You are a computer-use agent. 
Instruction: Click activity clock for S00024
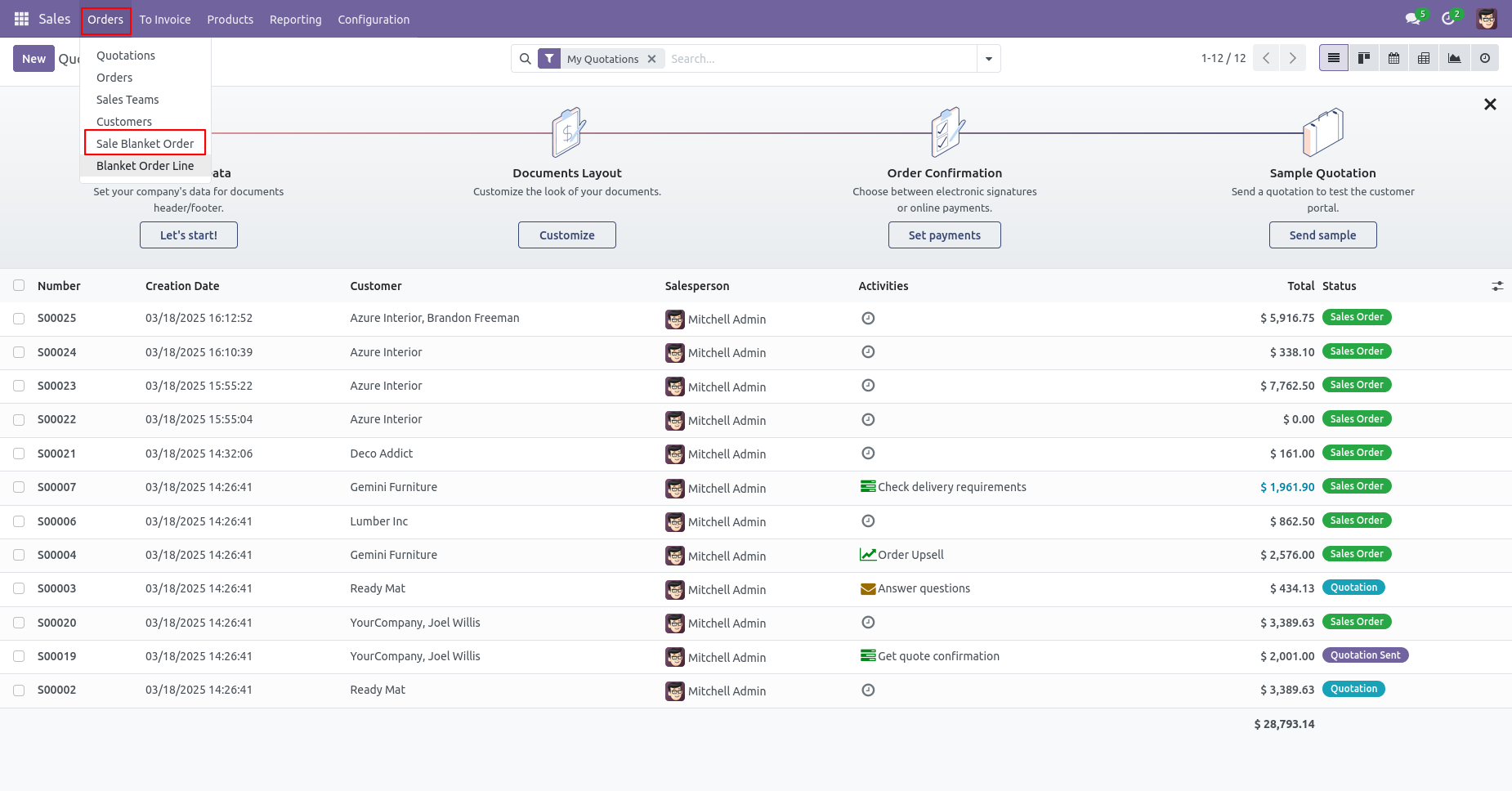click(x=868, y=351)
